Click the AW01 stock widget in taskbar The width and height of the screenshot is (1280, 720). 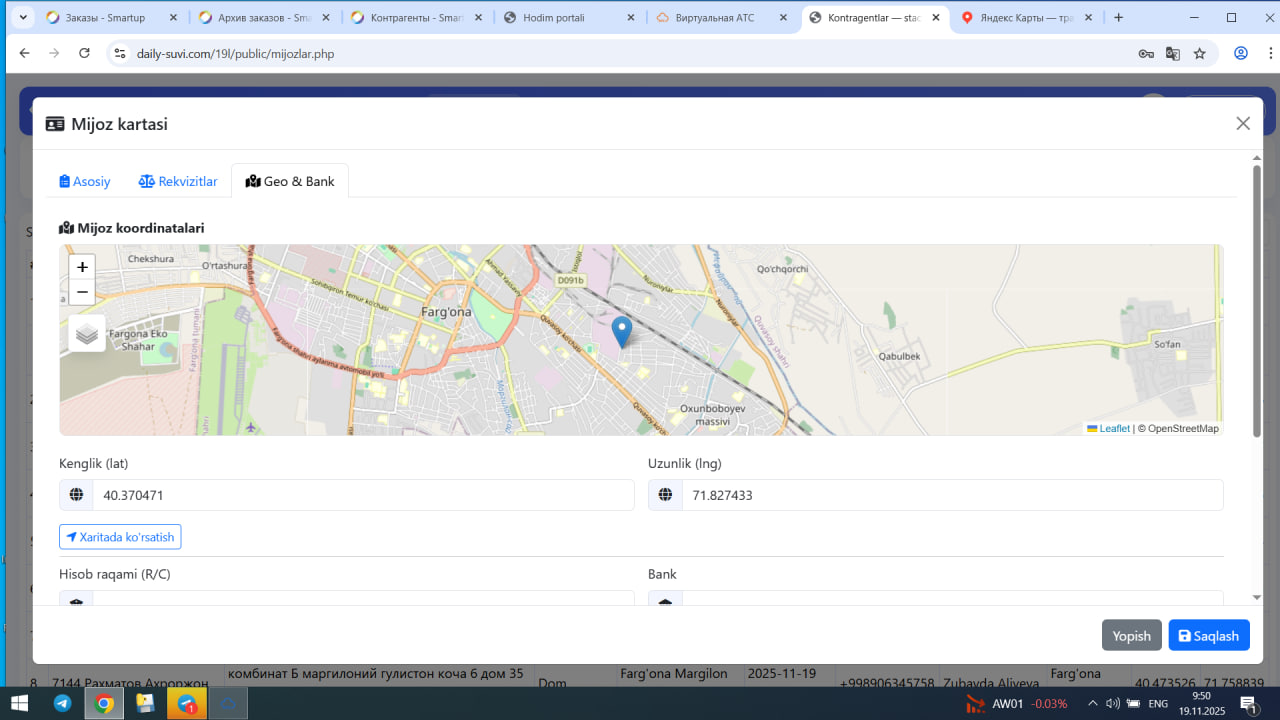click(x=1017, y=704)
